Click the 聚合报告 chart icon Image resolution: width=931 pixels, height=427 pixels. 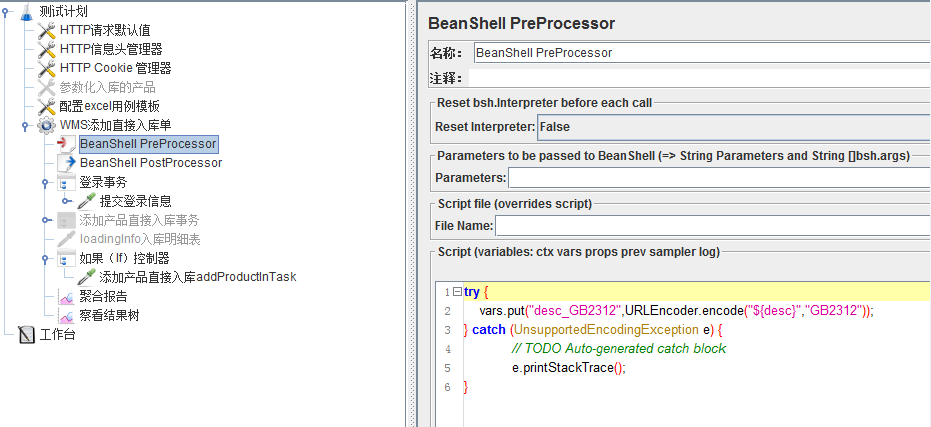point(66,296)
